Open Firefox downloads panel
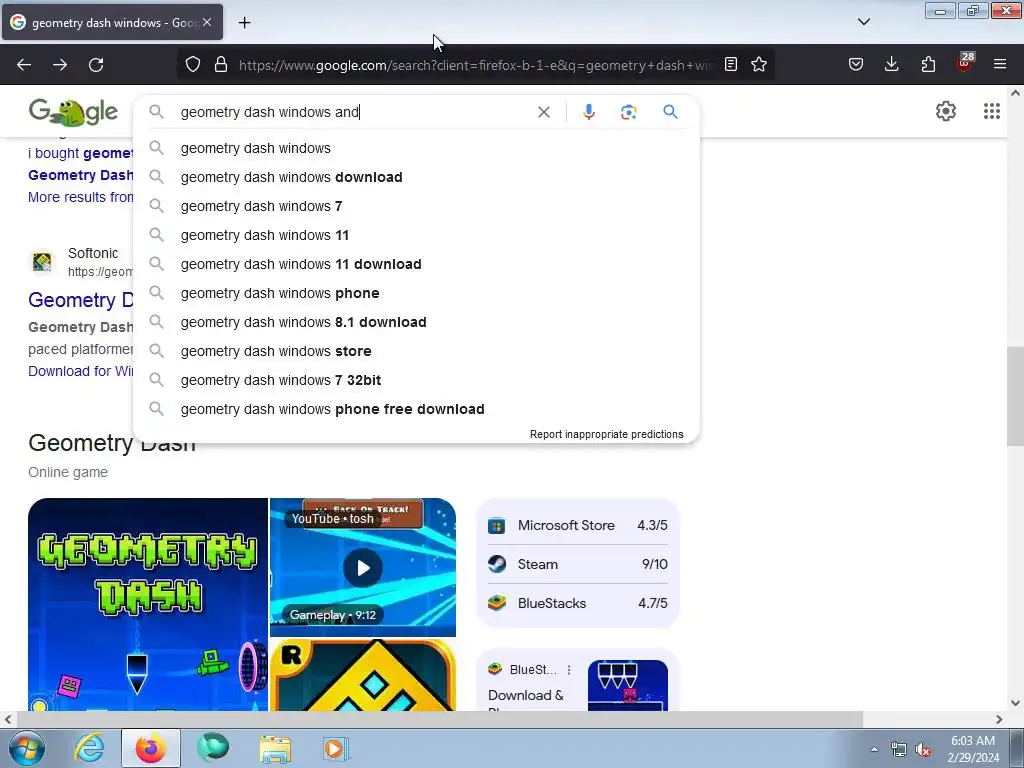 tap(891, 64)
